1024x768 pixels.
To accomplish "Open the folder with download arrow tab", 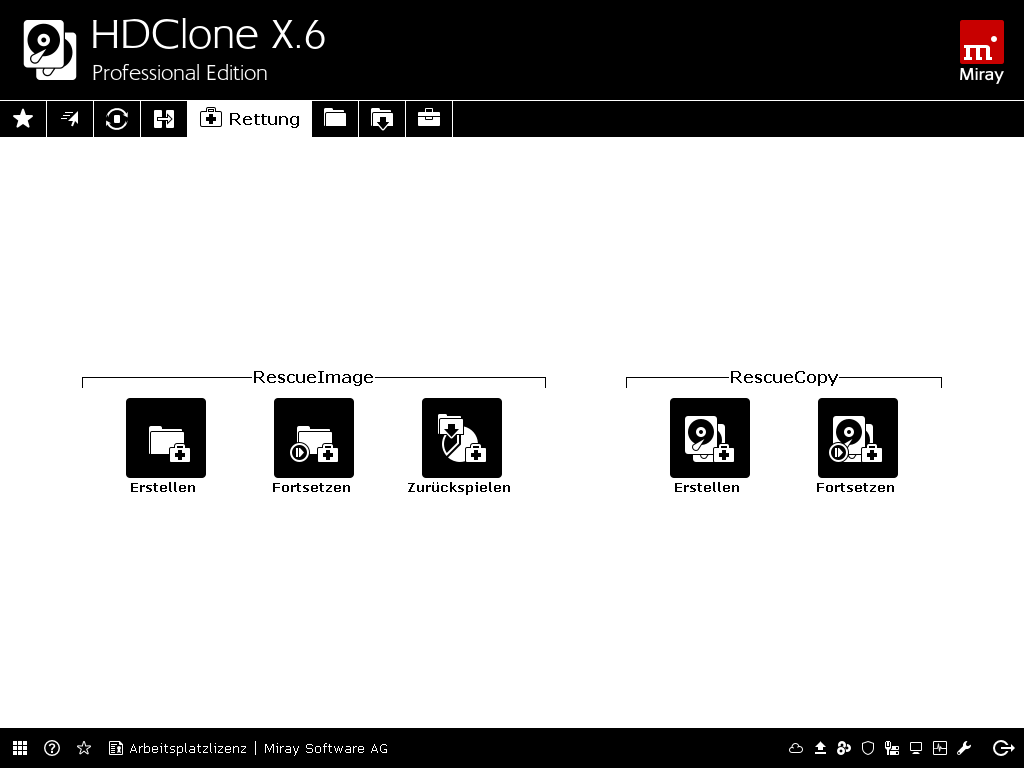I will (x=382, y=119).
